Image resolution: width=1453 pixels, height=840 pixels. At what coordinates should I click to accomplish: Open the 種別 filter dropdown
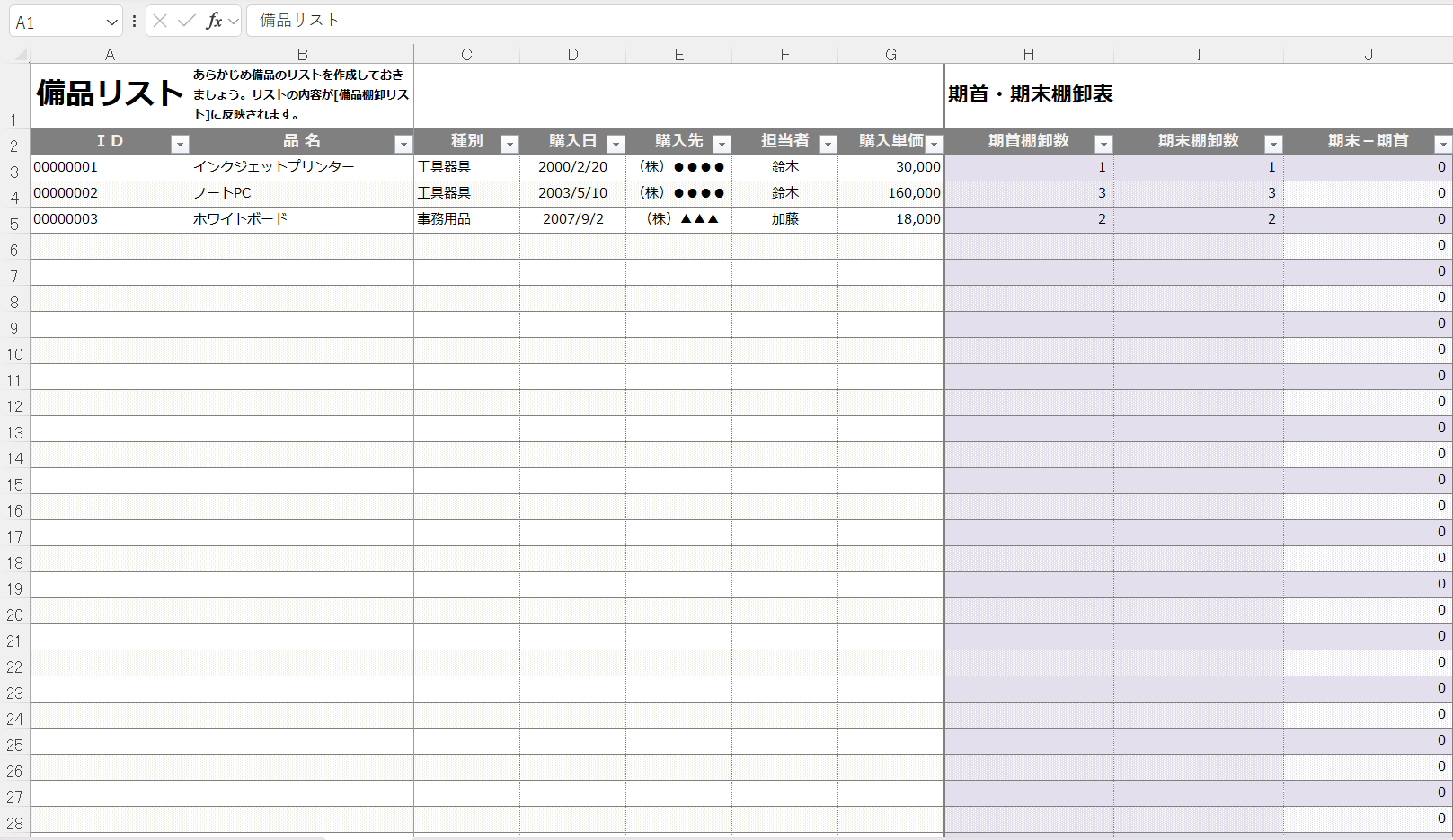coord(509,144)
